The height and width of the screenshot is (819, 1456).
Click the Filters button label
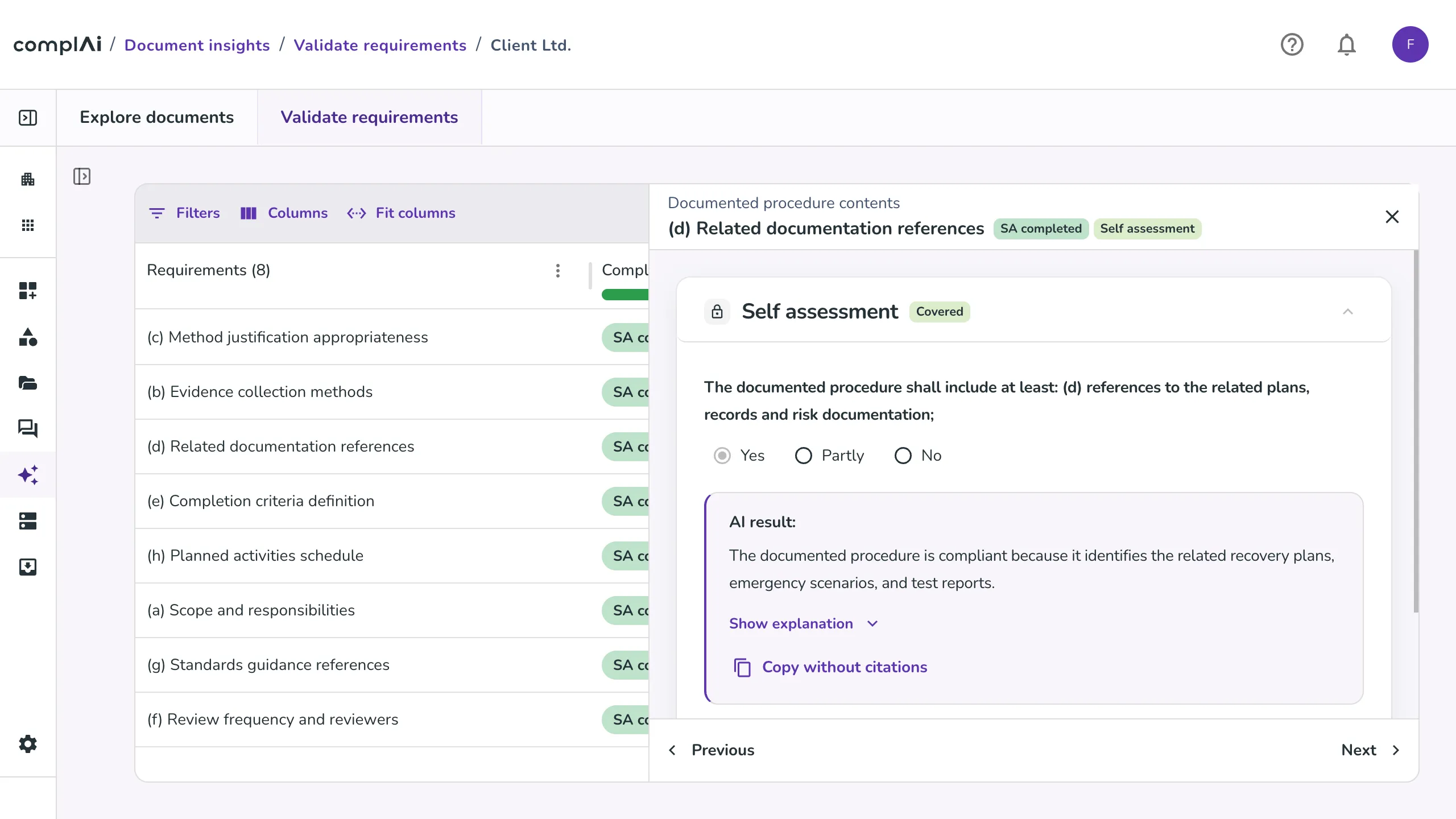click(198, 213)
